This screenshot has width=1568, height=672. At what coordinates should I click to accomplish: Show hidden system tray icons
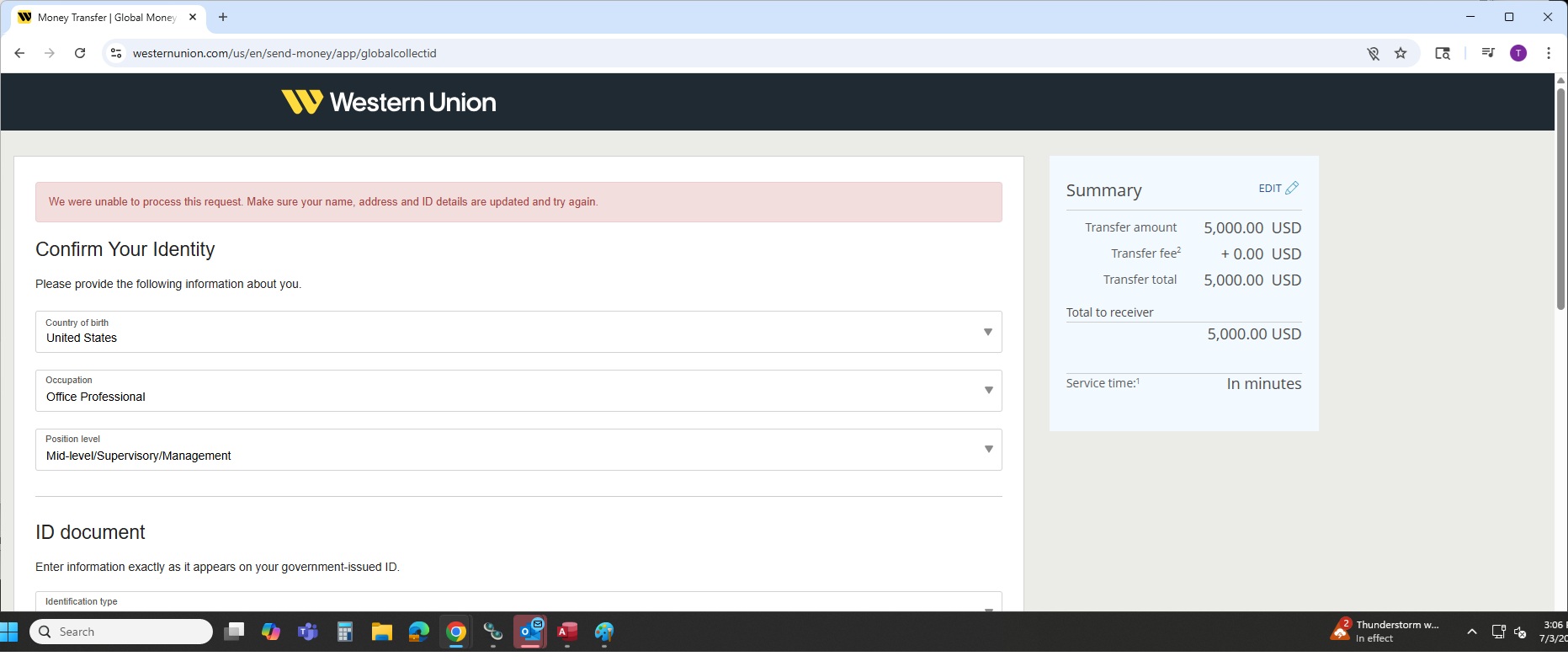[1472, 632]
